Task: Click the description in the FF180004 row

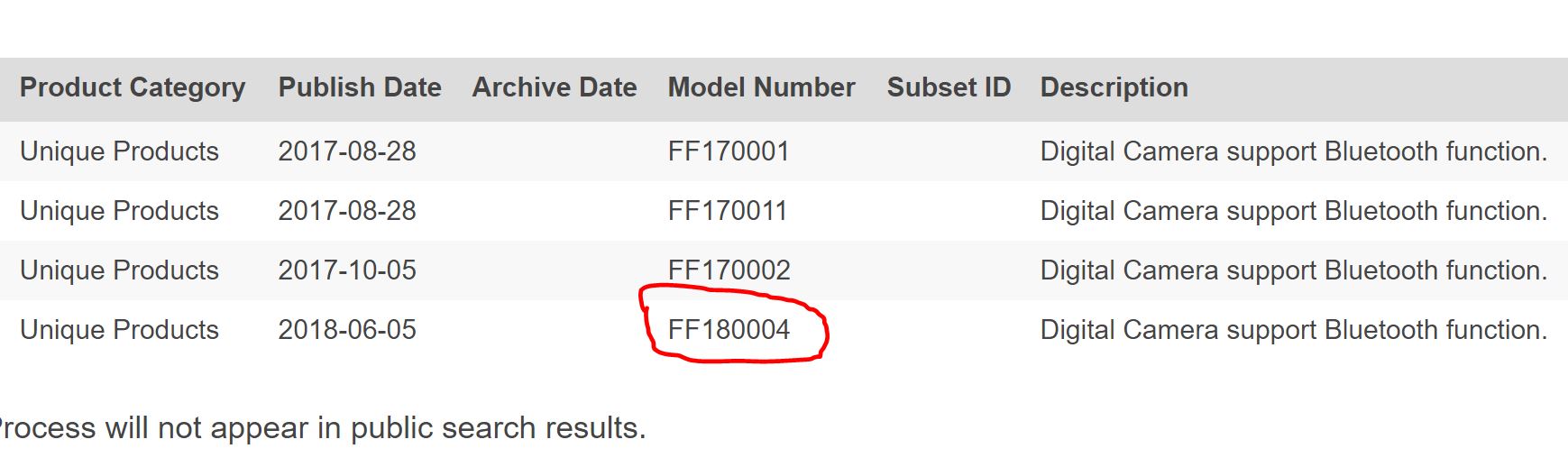Action: (x=1293, y=330)
